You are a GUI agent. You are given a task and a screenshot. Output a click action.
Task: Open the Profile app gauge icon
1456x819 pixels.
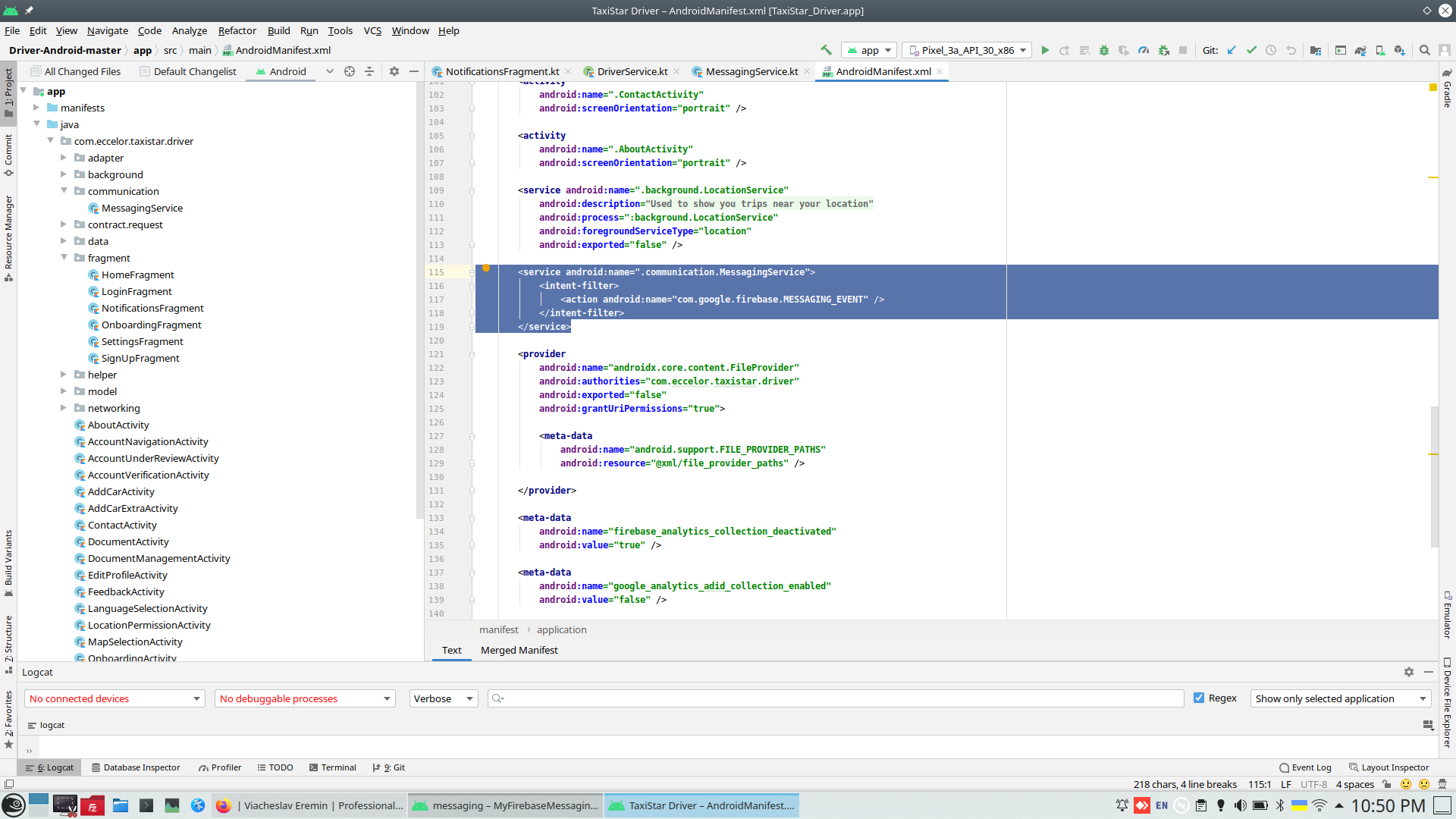click(1144, 51)
